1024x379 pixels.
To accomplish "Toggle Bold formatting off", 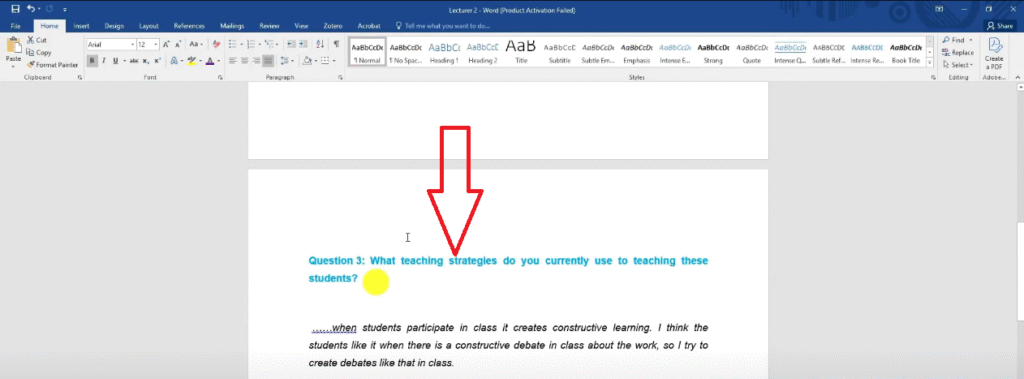I will coord(92,61).
